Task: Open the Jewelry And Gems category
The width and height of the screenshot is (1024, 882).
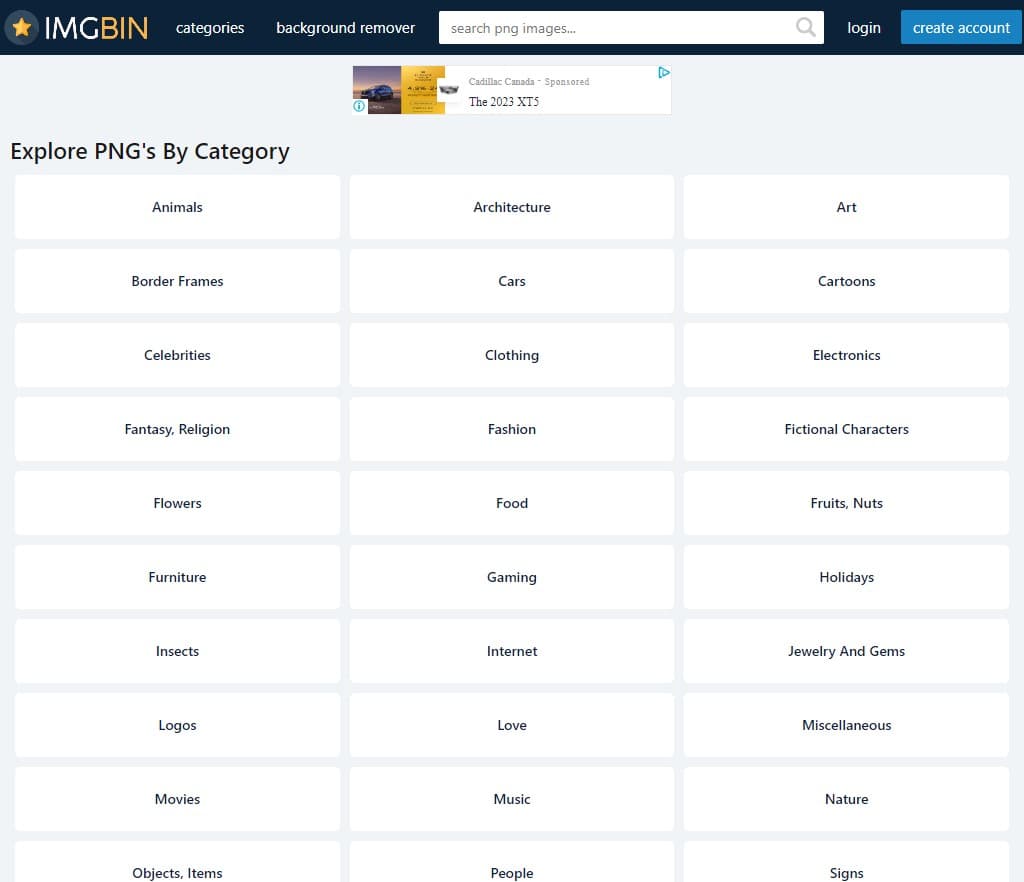Action: (846, 651)
